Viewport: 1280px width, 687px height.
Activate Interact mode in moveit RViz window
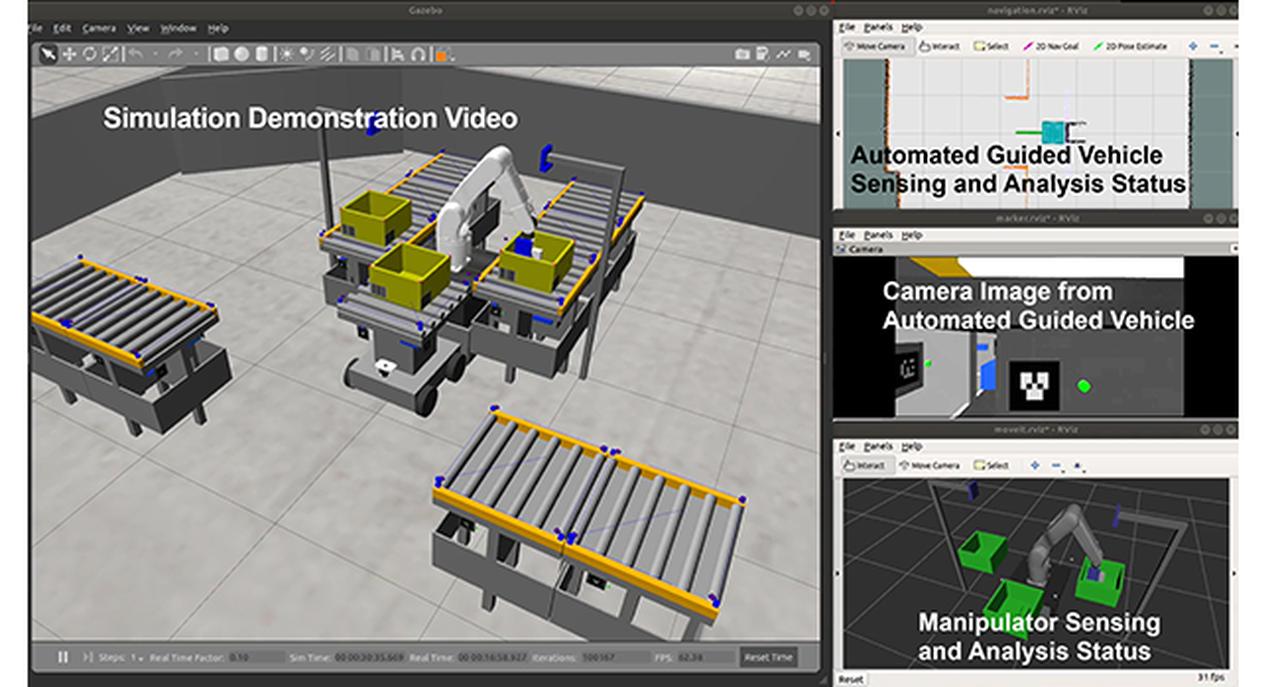tap(862, 466)
